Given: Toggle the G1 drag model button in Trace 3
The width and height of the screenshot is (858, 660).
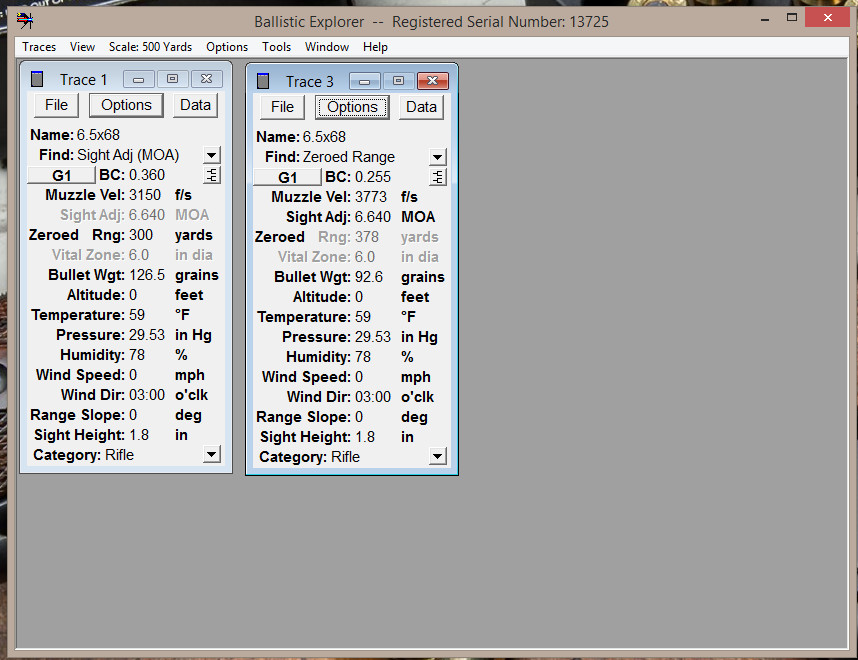Looking at the screenshot, I should tap(287, 177).
